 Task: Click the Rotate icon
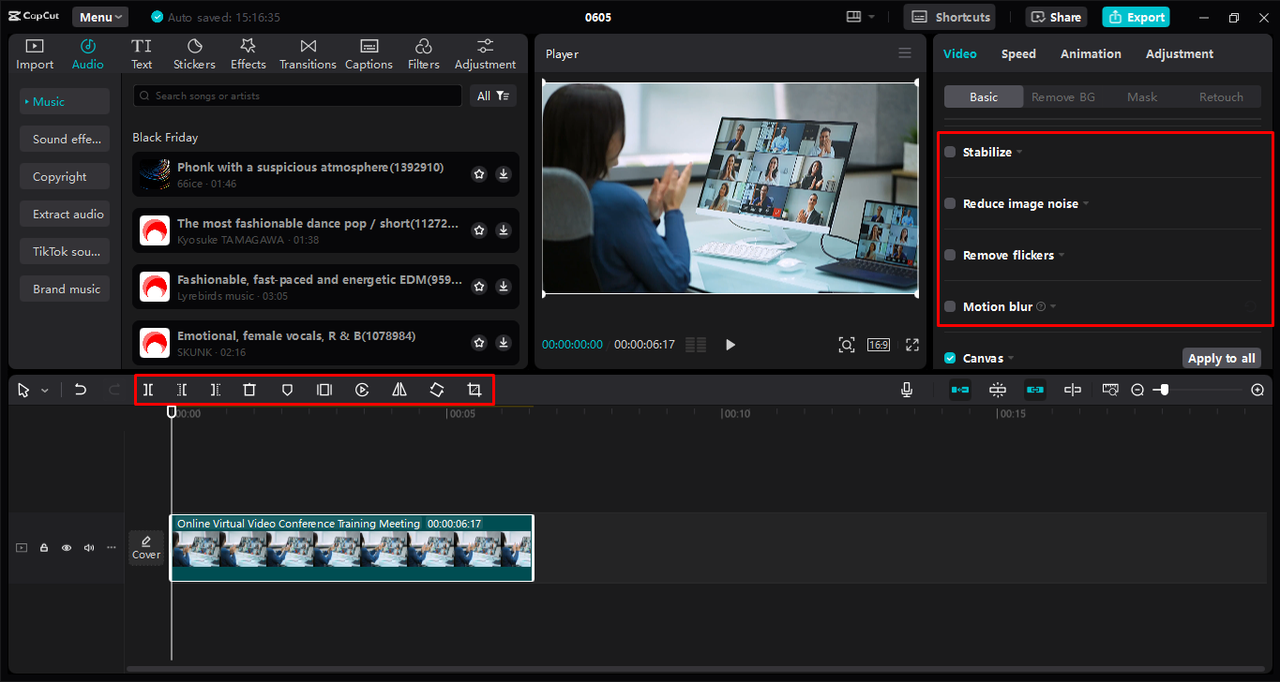(437, 390)
